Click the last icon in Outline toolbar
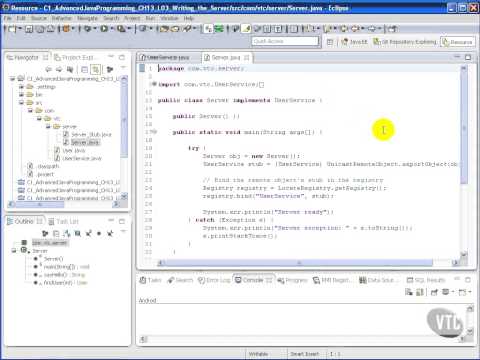The height and width of the screenshot is (360, 480). pyautogui.click(x=110, y=233)
